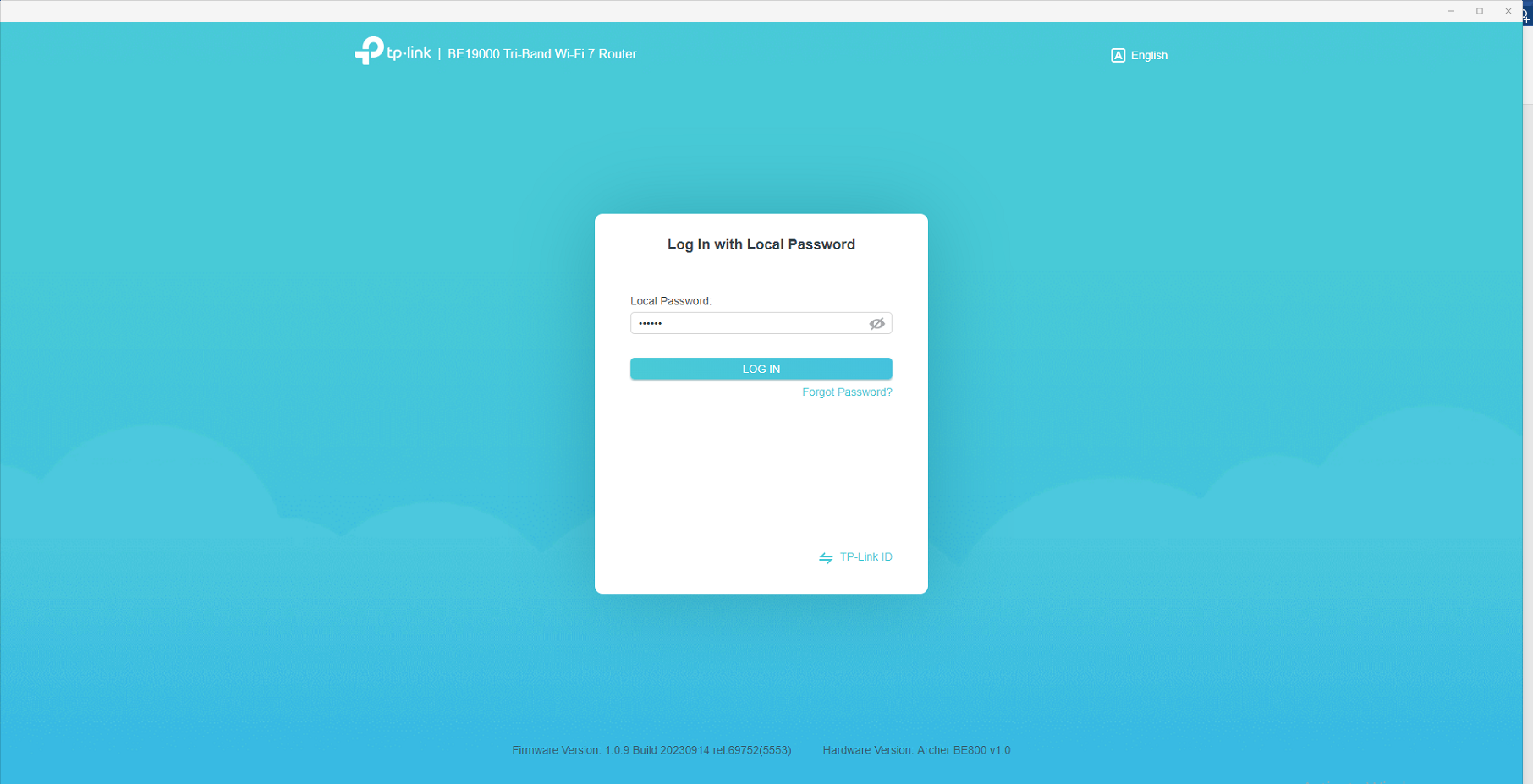
Task: Open the Forgot Password? link
Action: coord(847,392)
